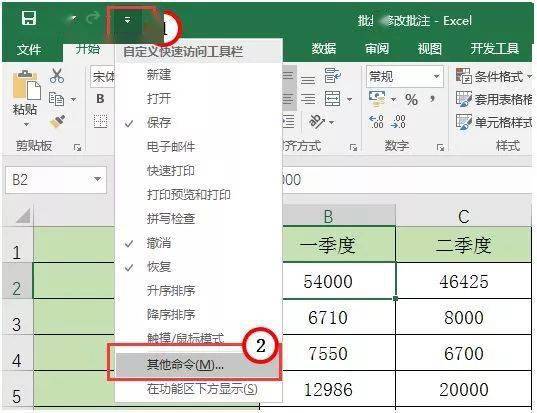This screenshot has width=537, height=413.
Task: Uncheck 撤消 in the toolbar menu
Action: tap(199, 243)
